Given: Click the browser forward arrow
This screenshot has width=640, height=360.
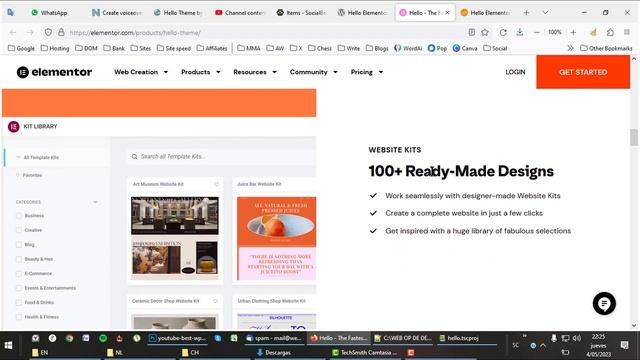Looking at the screenshot, I should tap(30, 32).
